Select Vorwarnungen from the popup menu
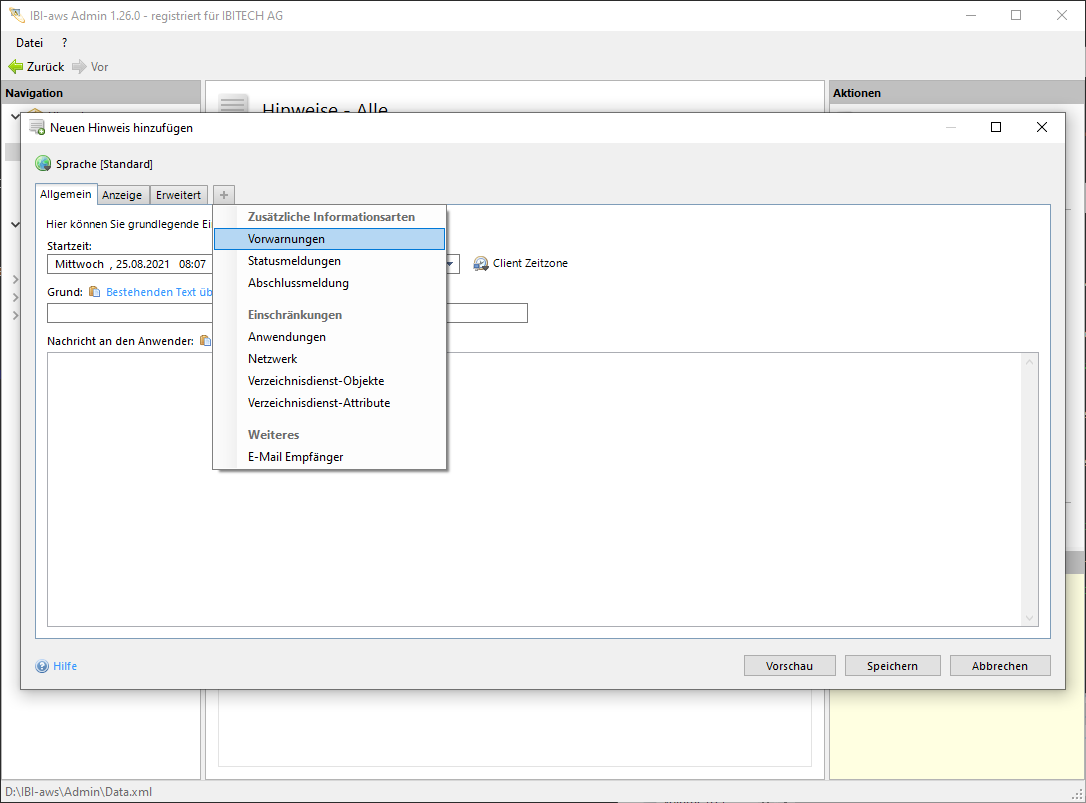Viewport: 1086px width, 803px height. click(x=286, y=239)
